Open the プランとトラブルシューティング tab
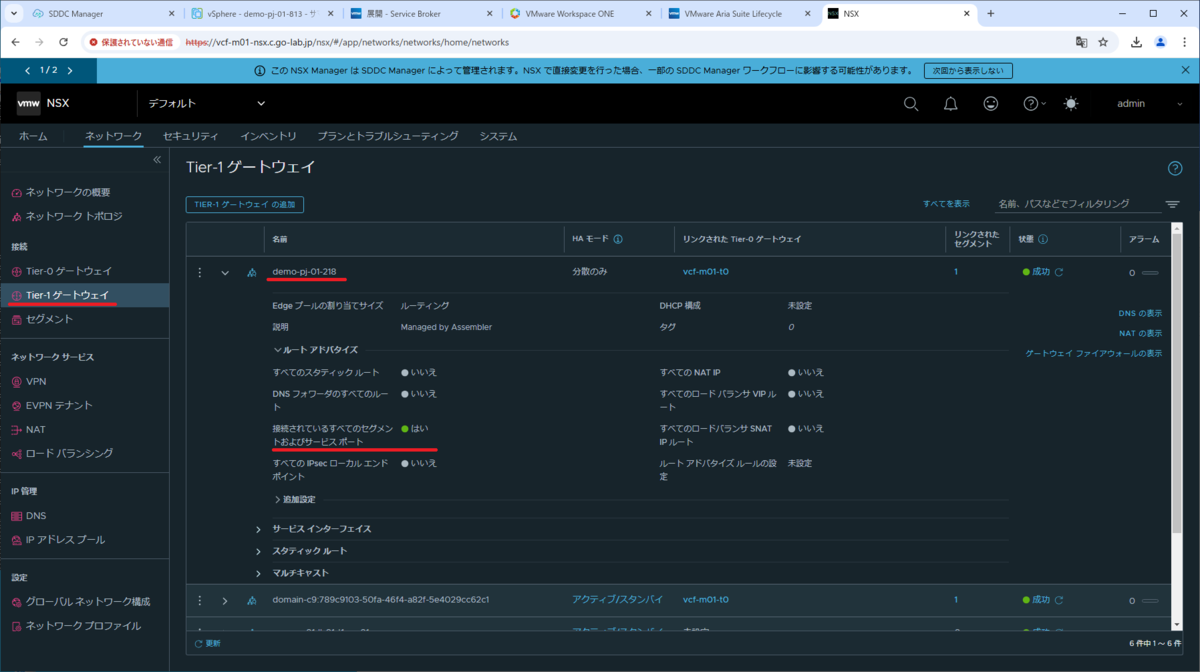The width and height of the screenshot is (1200, 672). (388, 136)
